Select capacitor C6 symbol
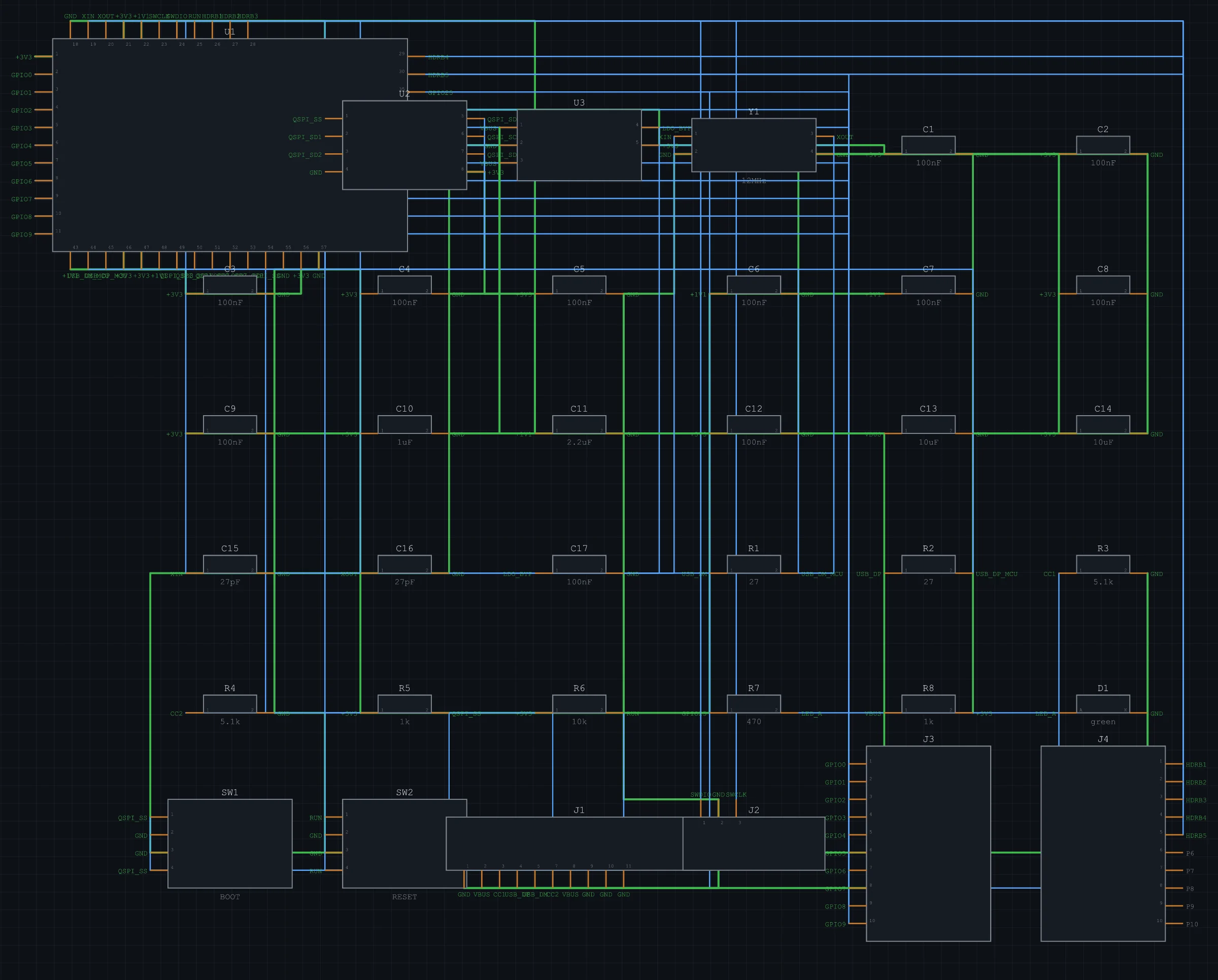This screenshot has width=1218, height=980. pos(754,285)
